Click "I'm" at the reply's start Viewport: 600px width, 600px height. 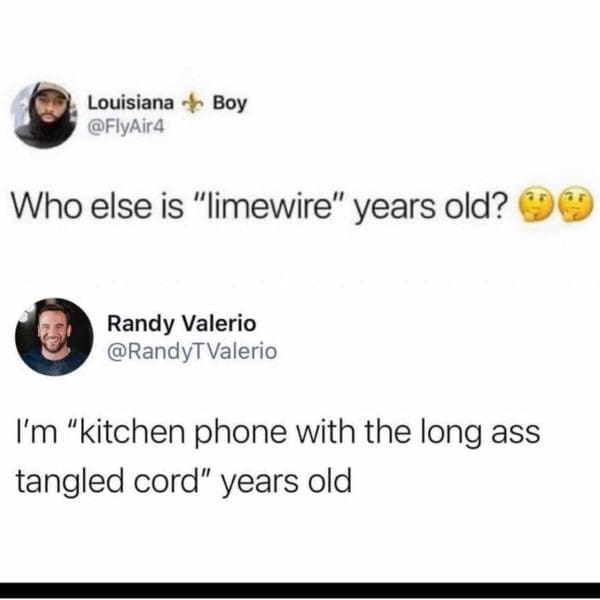click(37, 433)
